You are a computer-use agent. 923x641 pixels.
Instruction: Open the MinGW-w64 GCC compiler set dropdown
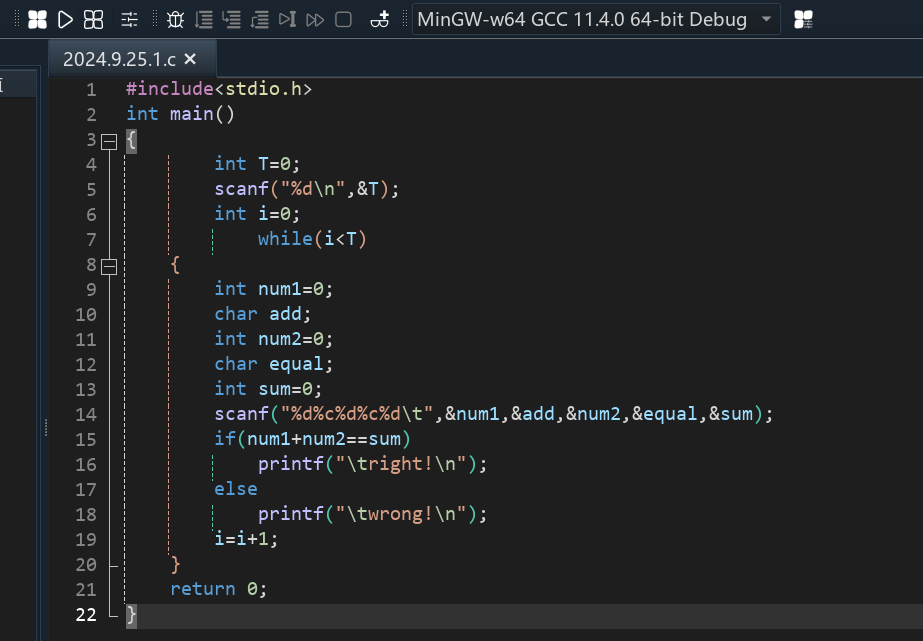click(x=596, y=19)
